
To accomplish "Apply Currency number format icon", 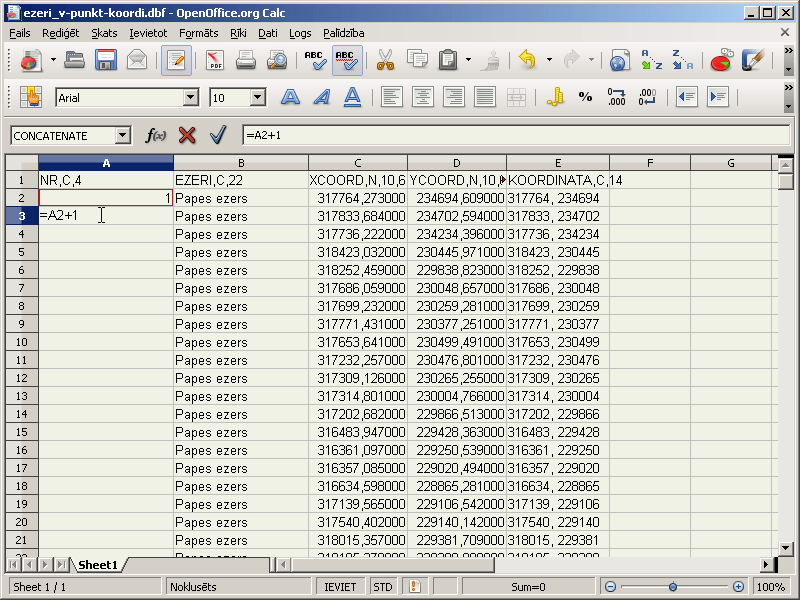I will [x=555, y=97].
